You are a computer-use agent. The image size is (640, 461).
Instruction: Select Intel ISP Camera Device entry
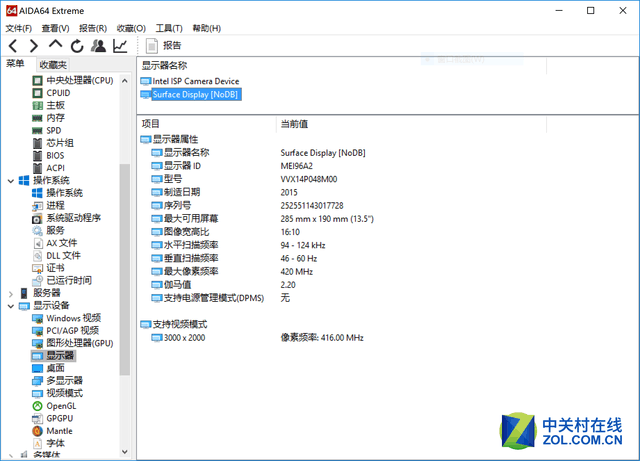click(x=190, y=81)
